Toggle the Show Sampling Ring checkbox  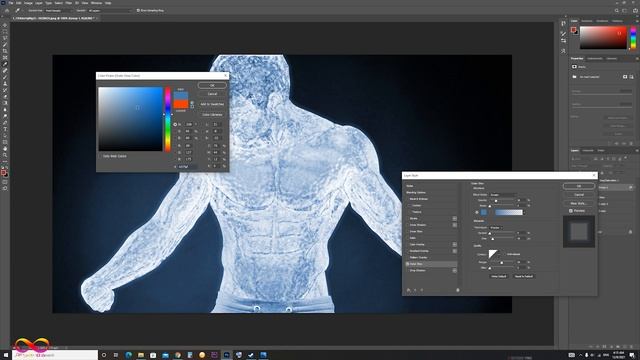pyautogui.click(x=138, y=11)
